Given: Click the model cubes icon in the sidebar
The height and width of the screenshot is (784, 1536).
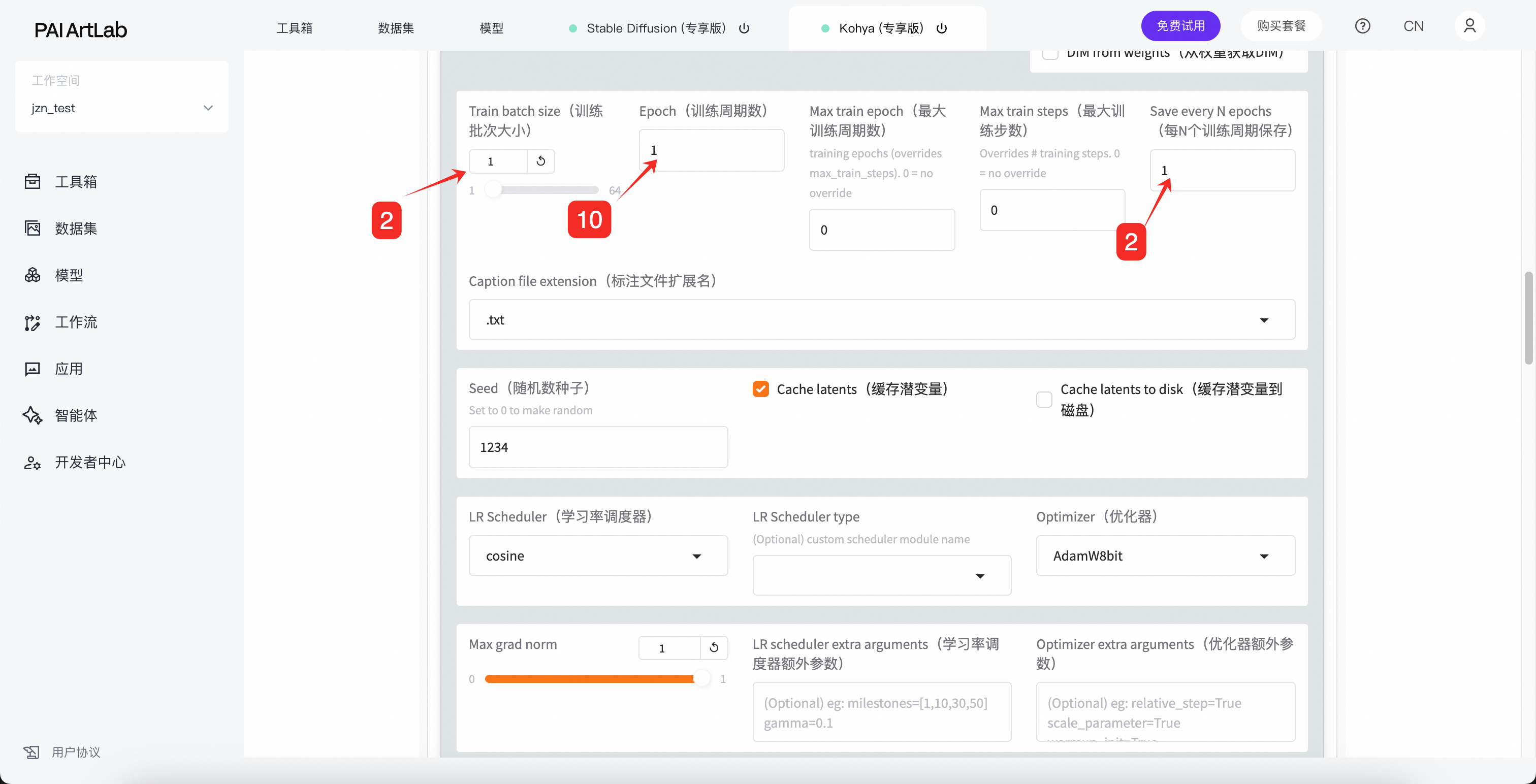Looking at the screenshot, I should [32, 275].
